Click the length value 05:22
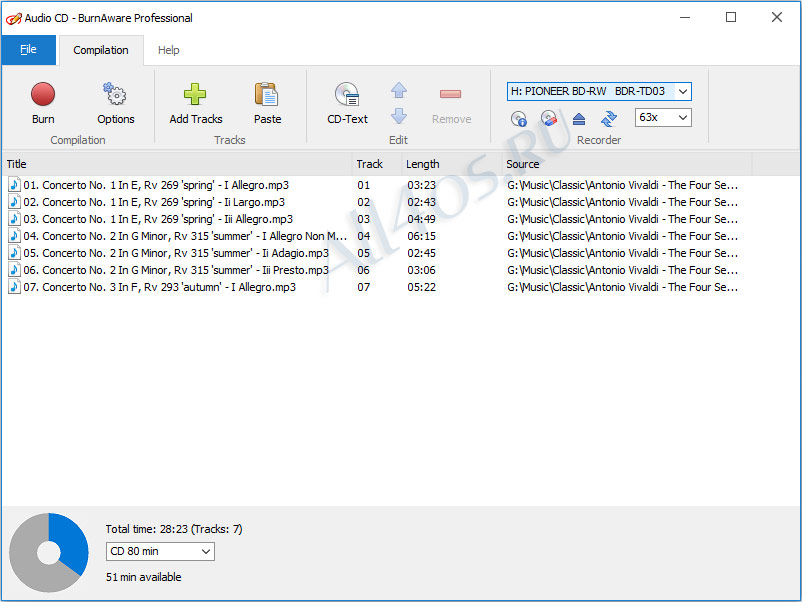Viewport: 802px width, 602px height. [421, 287]
